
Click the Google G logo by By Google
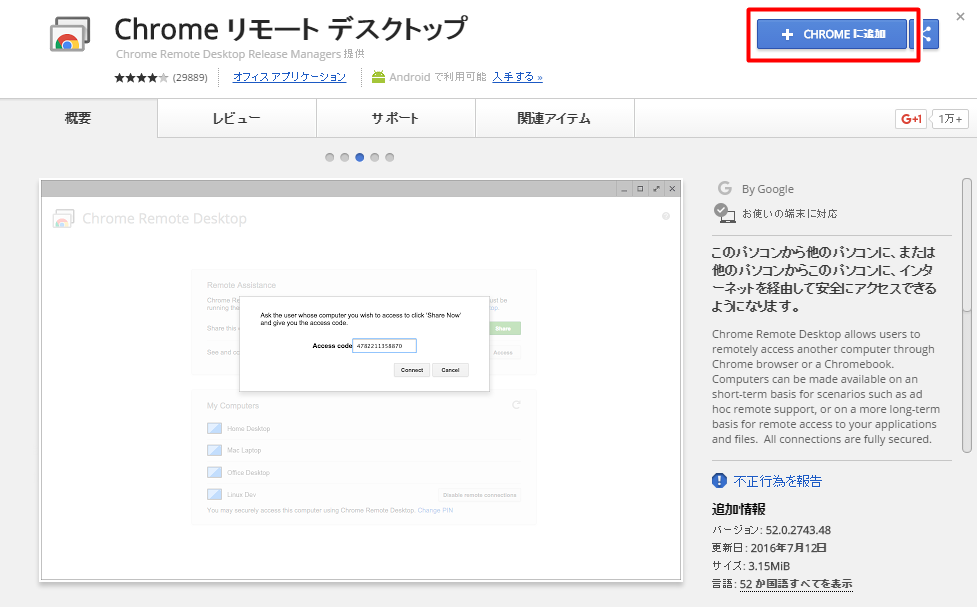pyautogui.click(x=724, y=188)
